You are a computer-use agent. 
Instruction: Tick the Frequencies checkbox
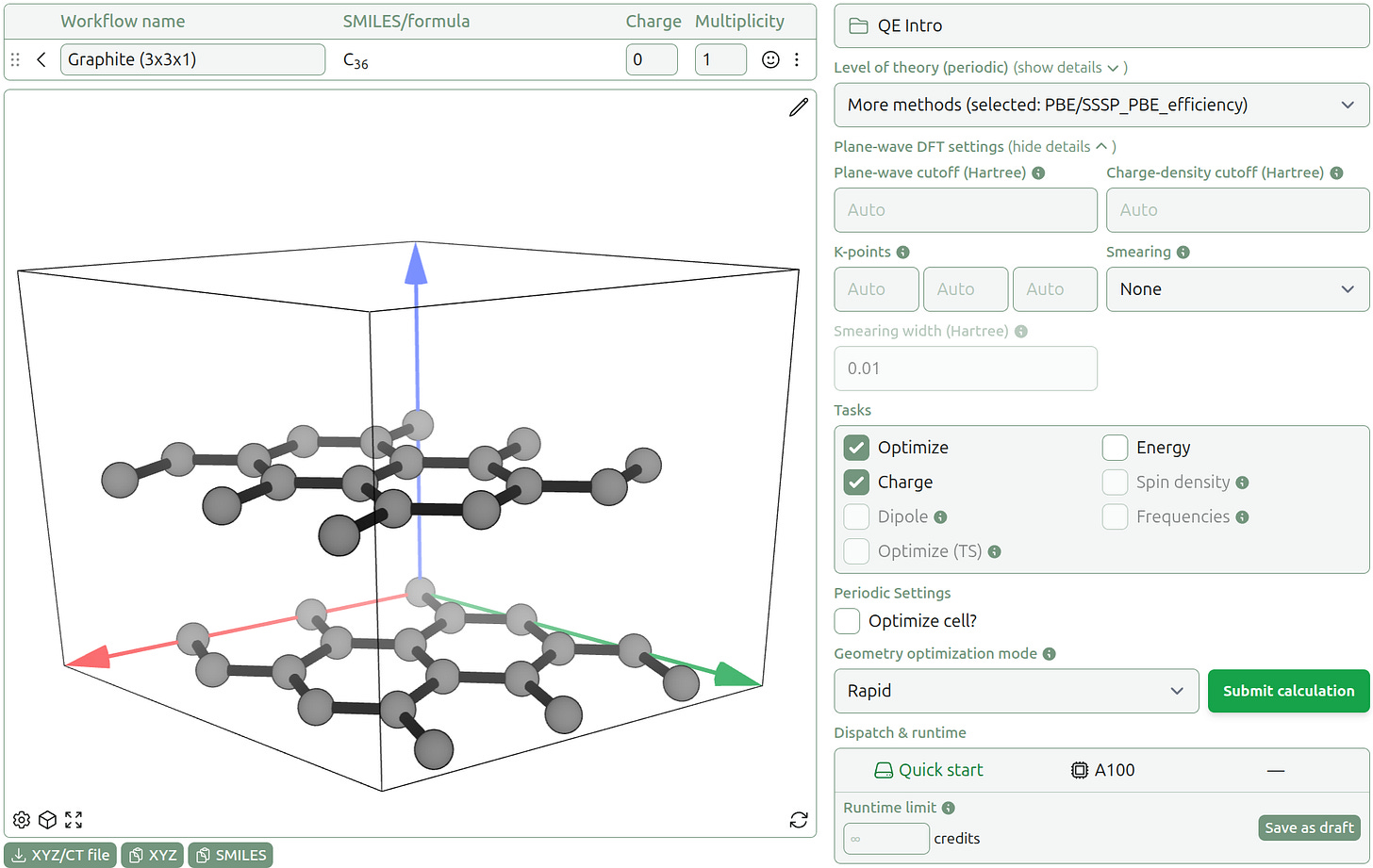point(1115,517)
